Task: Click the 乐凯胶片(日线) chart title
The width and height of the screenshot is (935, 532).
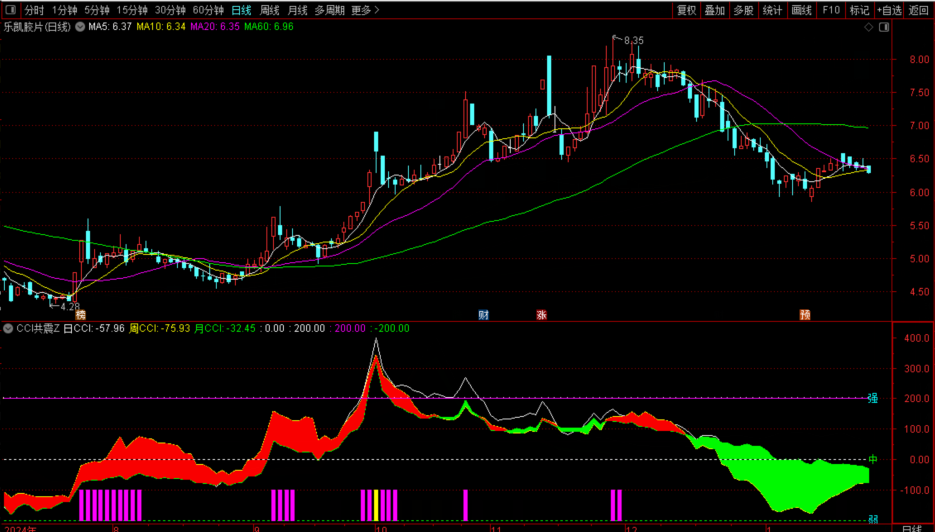Action: (x=37, y=27)
